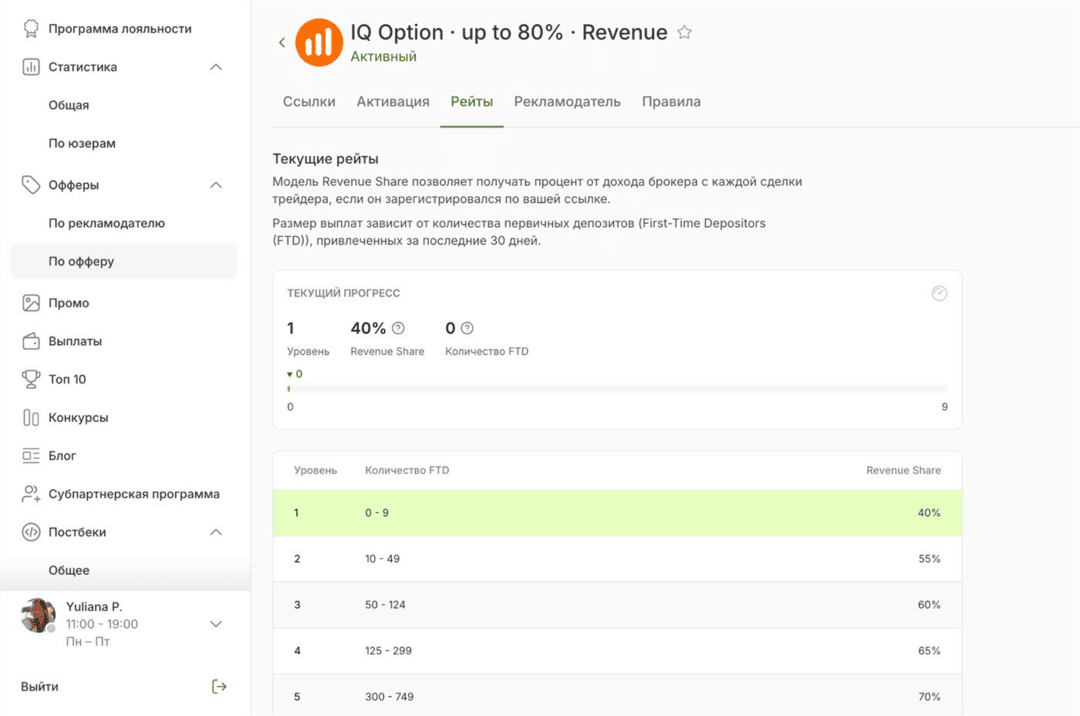Click the Промо image icon

click(x=31, y=303)
